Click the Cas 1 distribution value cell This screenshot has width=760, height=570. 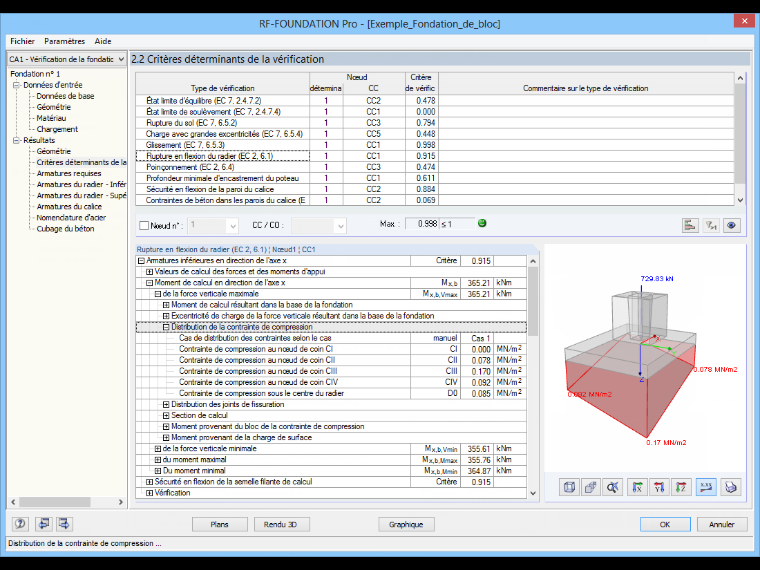(x=477, y=338)
